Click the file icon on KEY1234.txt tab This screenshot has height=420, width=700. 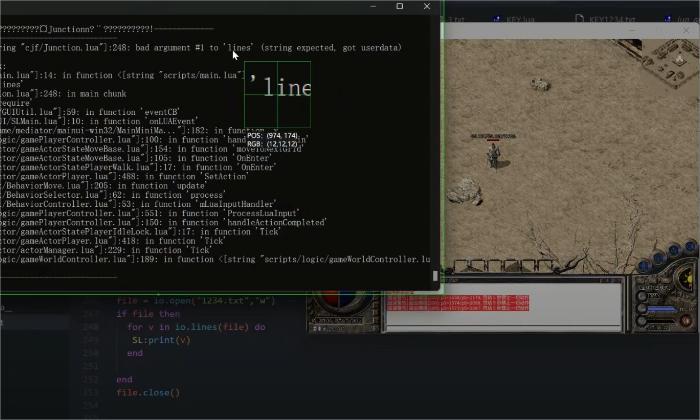point(581,18)
